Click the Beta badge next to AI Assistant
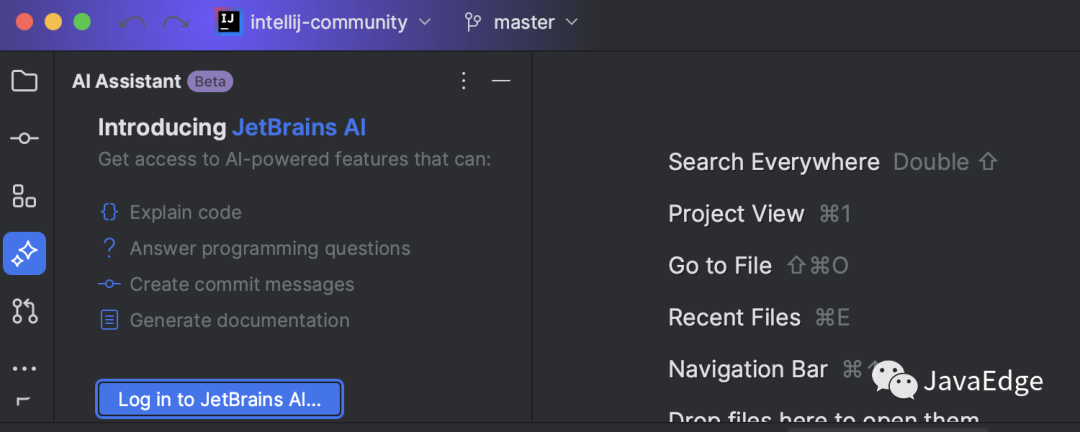 click(210, 81)
